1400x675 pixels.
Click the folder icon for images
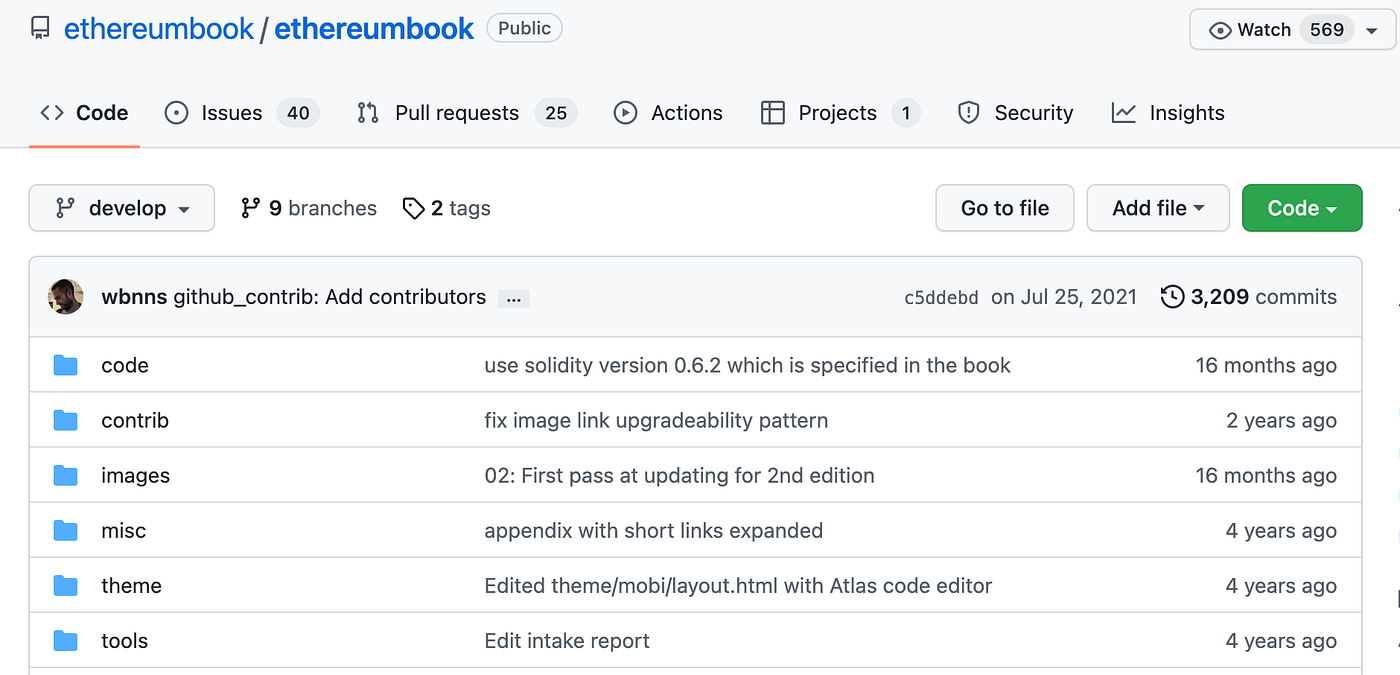click(x=66, y=475)
